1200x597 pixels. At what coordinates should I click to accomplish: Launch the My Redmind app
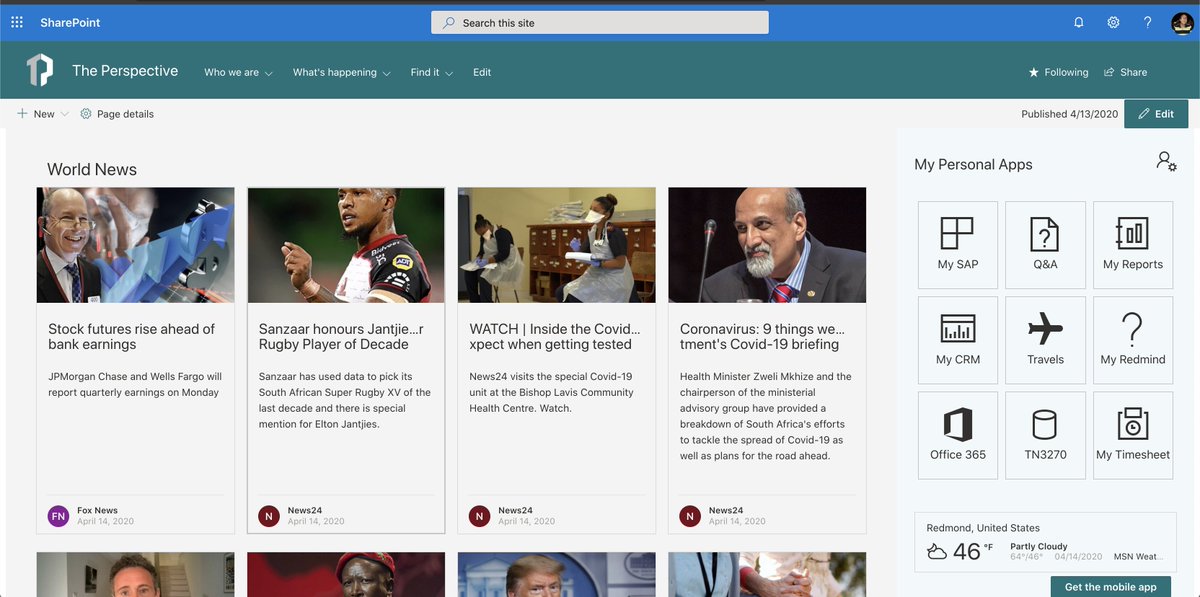[x=1132, y=340]
